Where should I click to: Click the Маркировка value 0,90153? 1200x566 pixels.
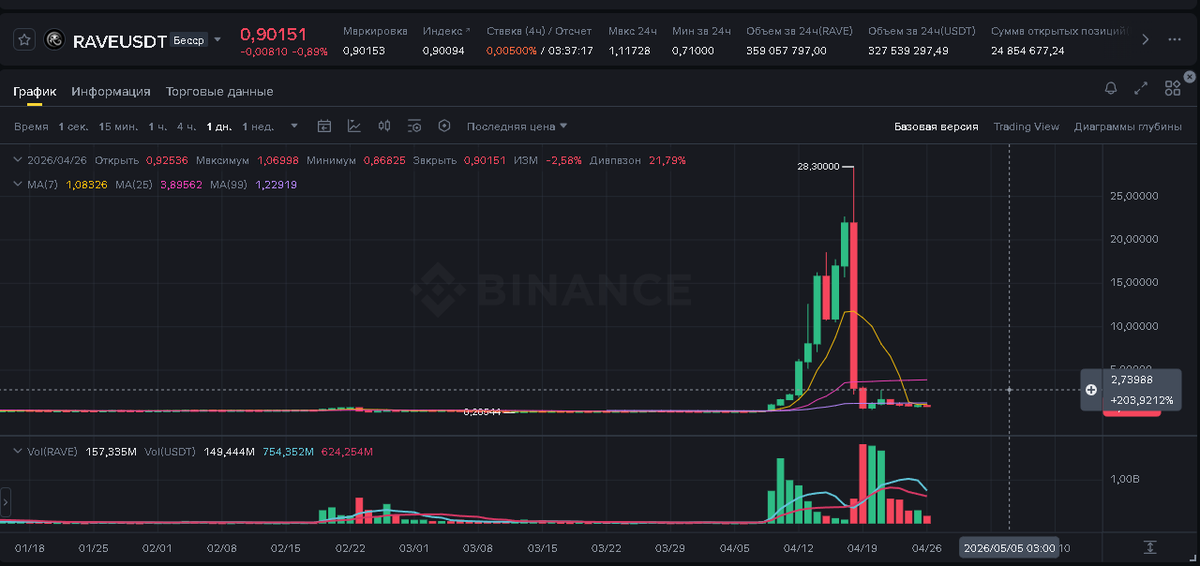[x=362, y=50]
